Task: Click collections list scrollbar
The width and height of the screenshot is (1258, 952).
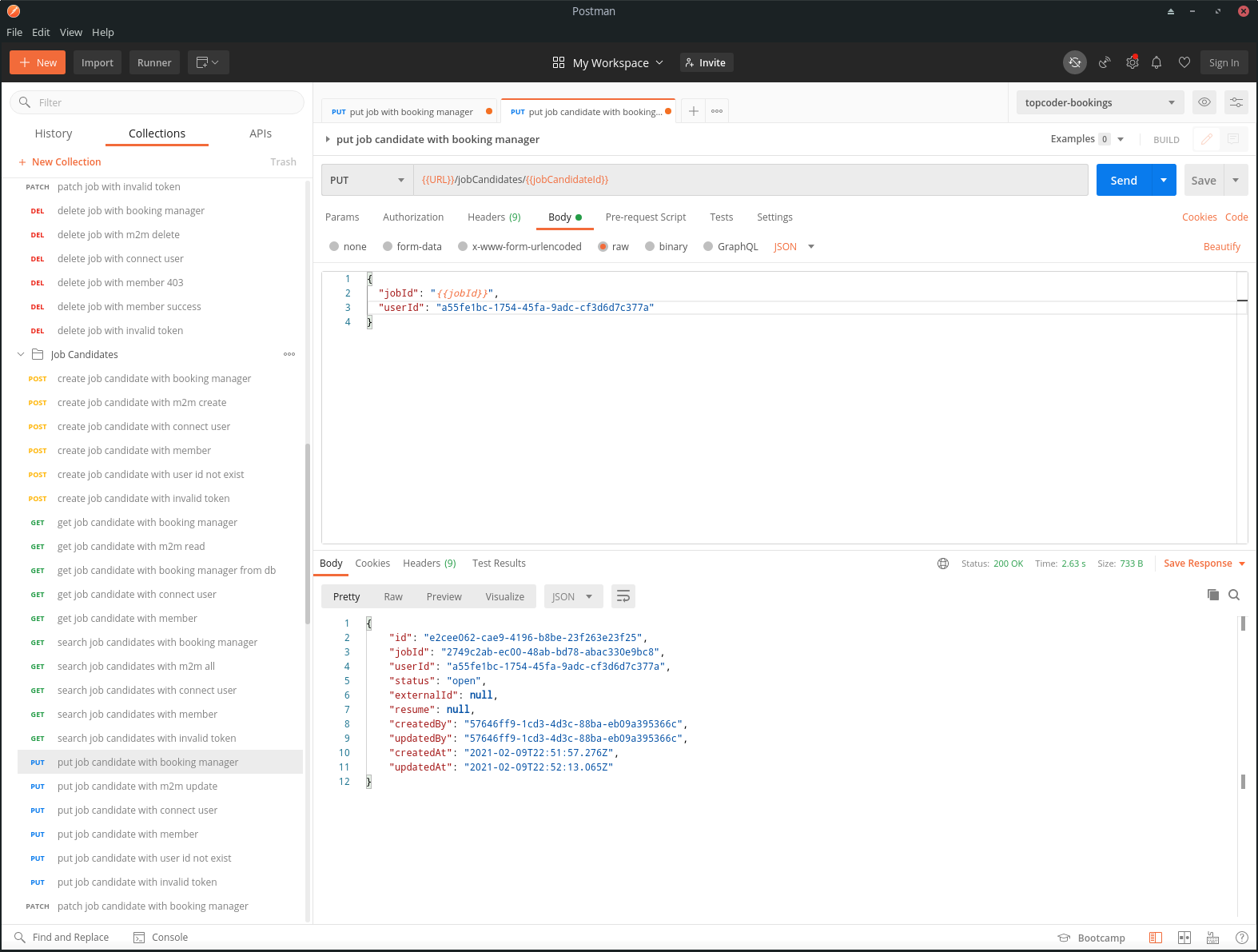Action: [308, 532]
